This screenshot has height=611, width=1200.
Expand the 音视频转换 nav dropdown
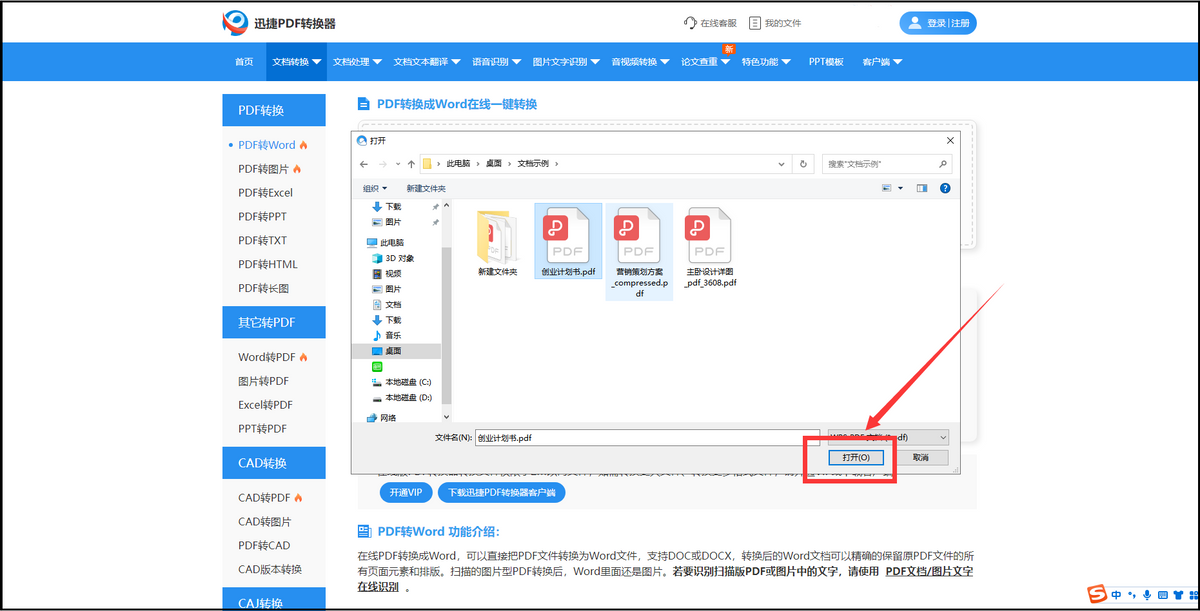pyautogui.click(x=640, y=62)
